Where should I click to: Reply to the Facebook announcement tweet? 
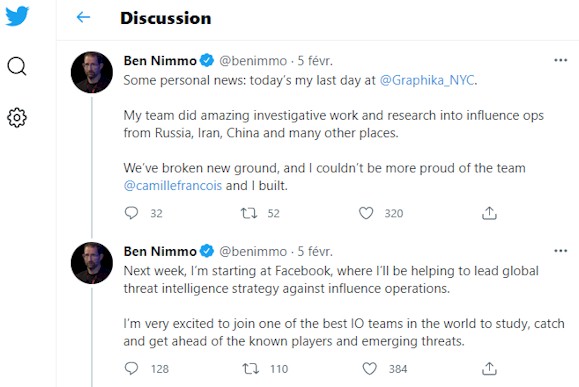click(x=131, y=369)
